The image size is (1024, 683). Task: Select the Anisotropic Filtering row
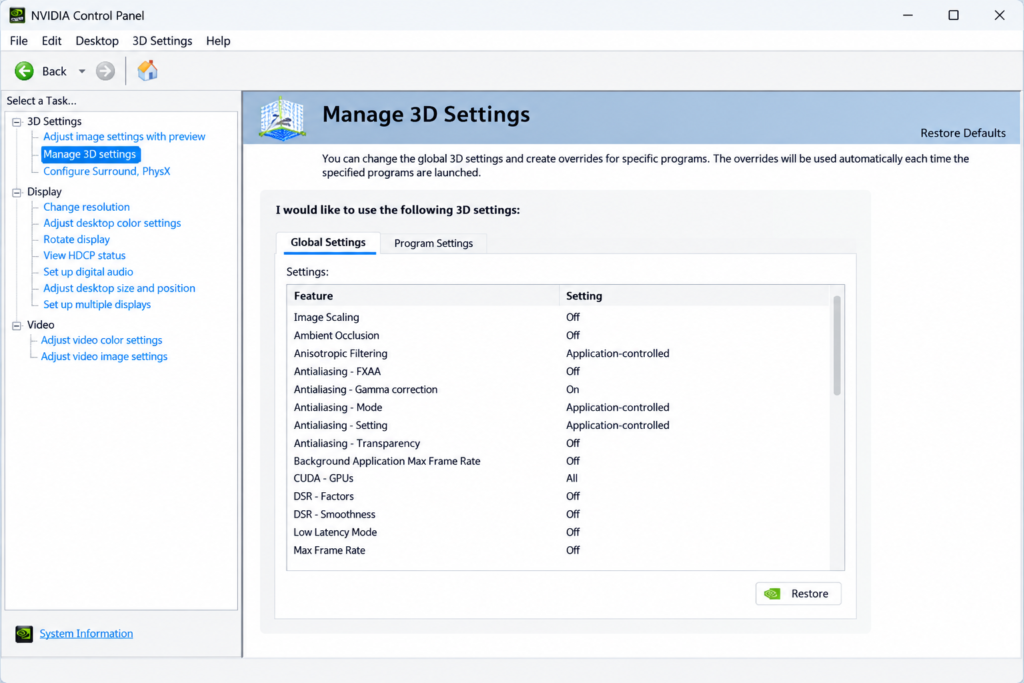tap(558, 353)
